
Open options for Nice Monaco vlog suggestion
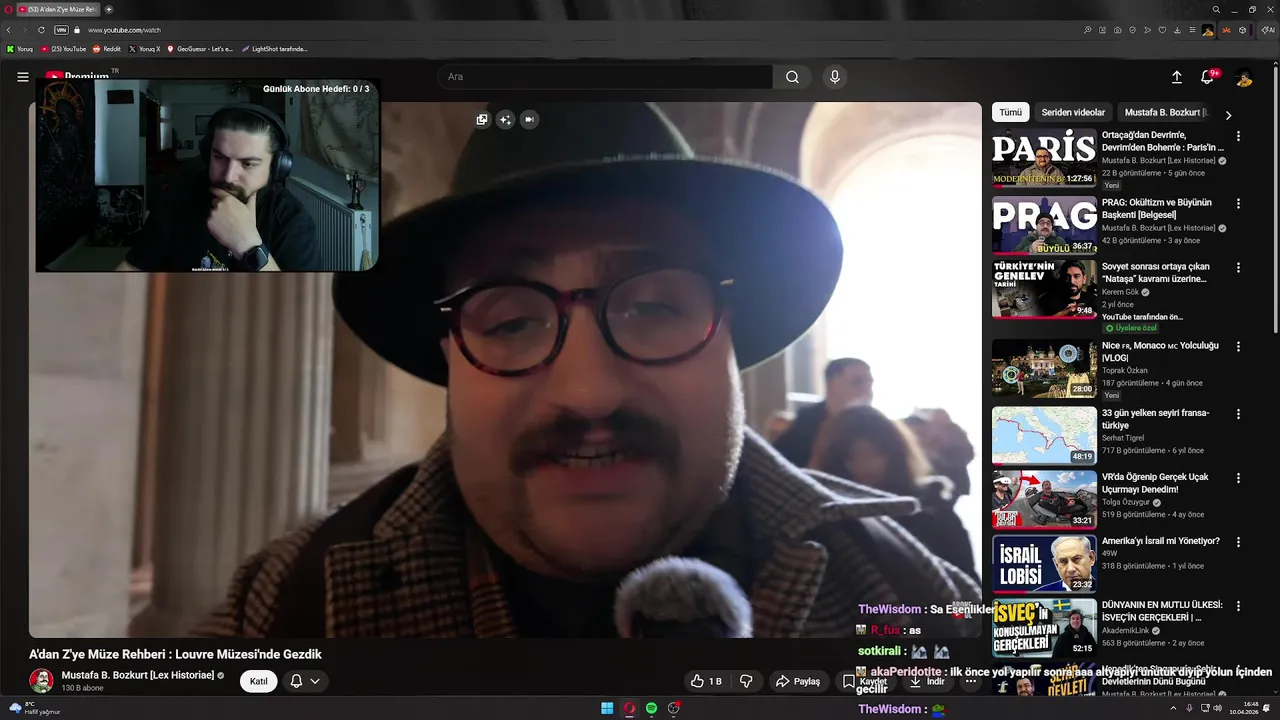[x=1238, y=347]
